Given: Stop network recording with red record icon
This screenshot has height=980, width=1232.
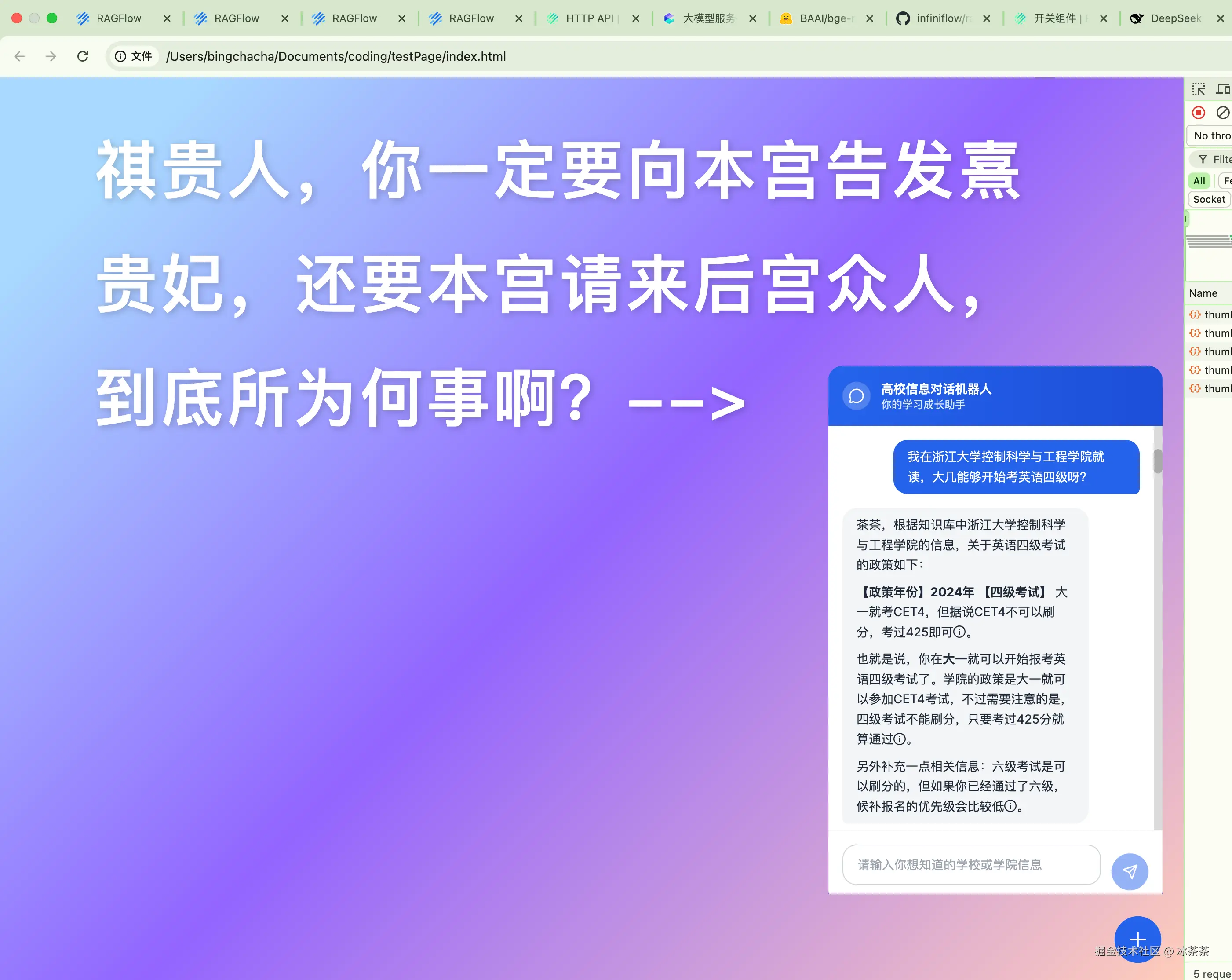Looking at the screenshot, I should pos(1198,113).
